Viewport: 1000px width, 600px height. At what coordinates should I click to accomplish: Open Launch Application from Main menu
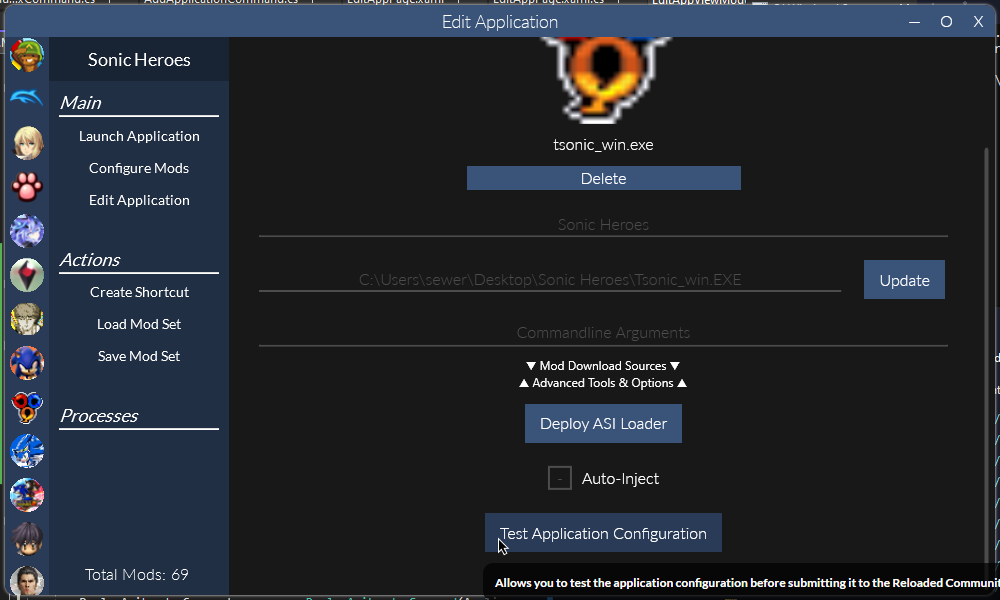click(139, 136)
